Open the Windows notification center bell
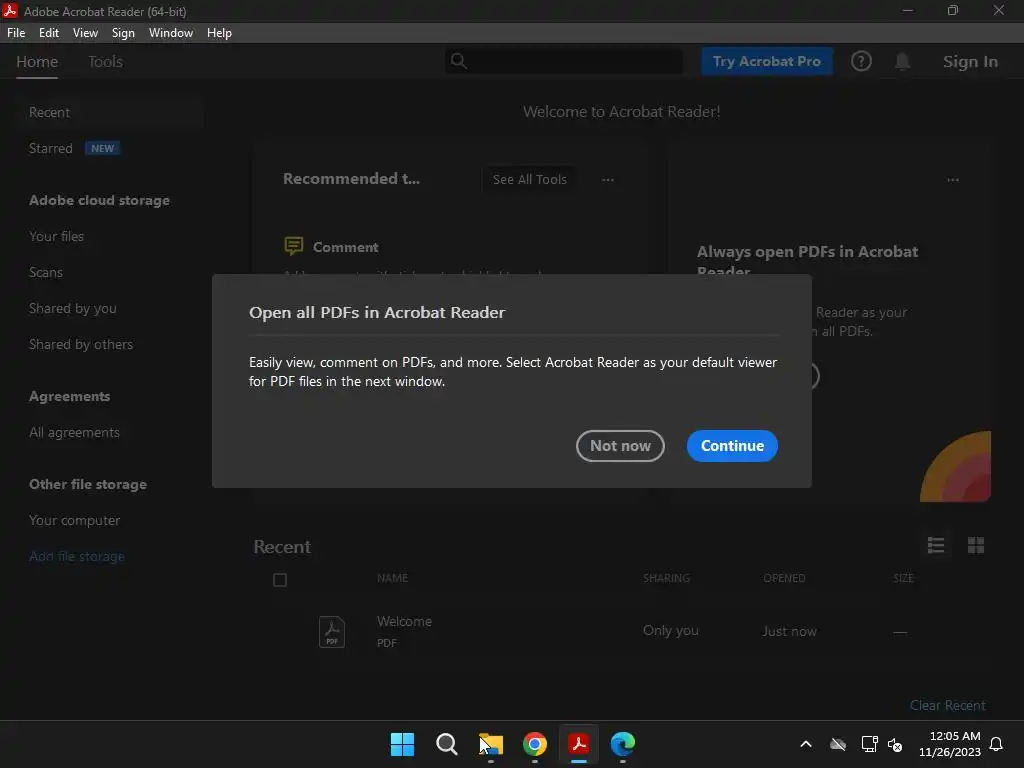Screen dimensions: 1024x768 click(997, 744)
